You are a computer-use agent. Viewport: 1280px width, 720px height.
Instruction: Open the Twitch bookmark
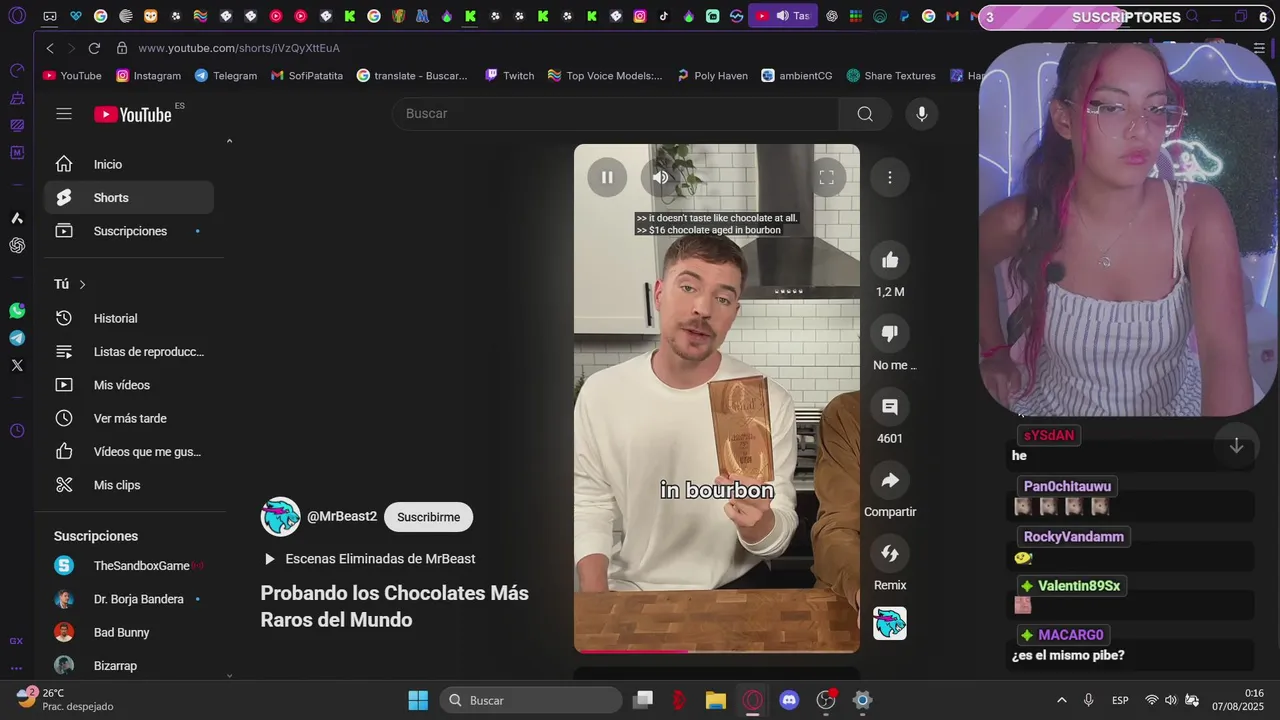coord(510,75)
